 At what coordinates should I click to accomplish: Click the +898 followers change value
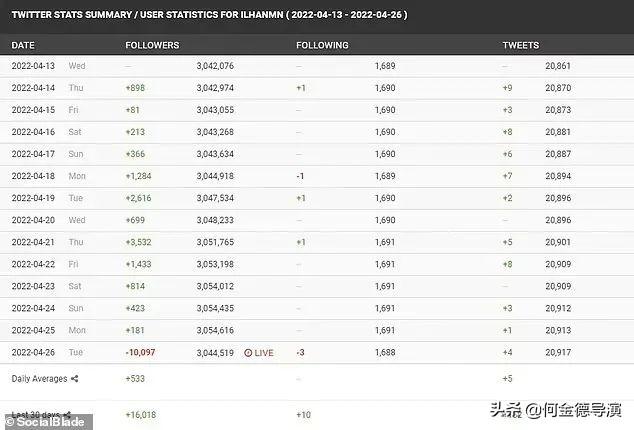pos(135,88)
